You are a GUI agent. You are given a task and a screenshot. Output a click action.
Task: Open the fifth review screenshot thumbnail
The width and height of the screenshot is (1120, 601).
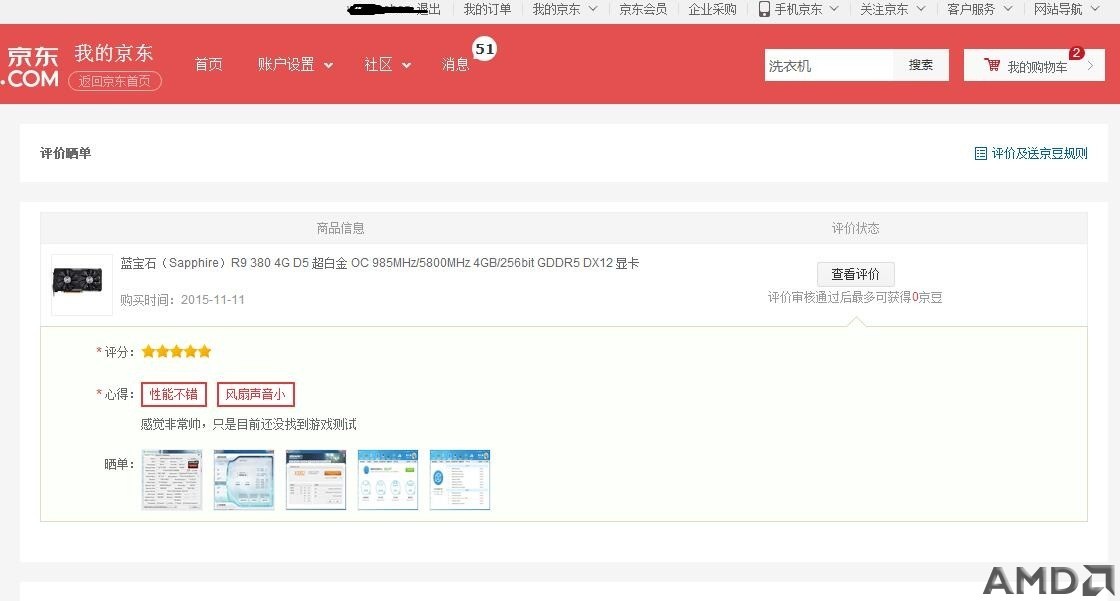[x=460, y=480]
